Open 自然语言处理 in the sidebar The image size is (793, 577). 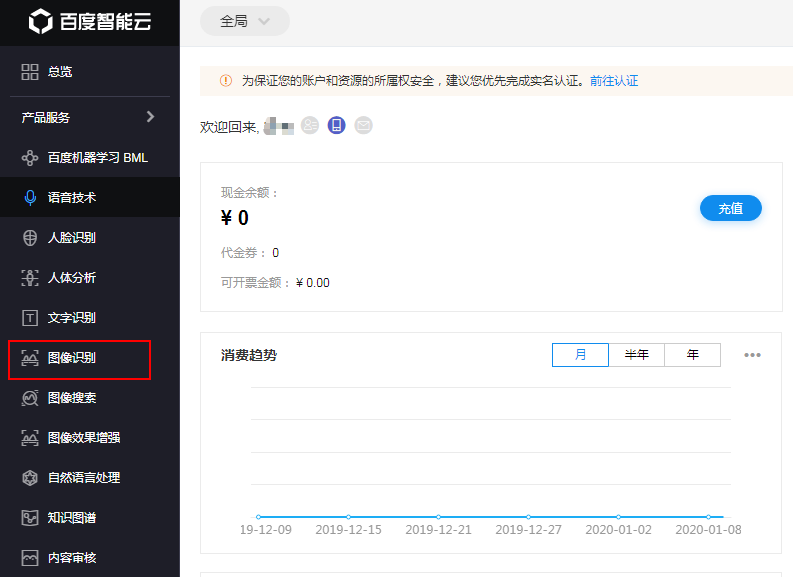(x=90, y=478)
